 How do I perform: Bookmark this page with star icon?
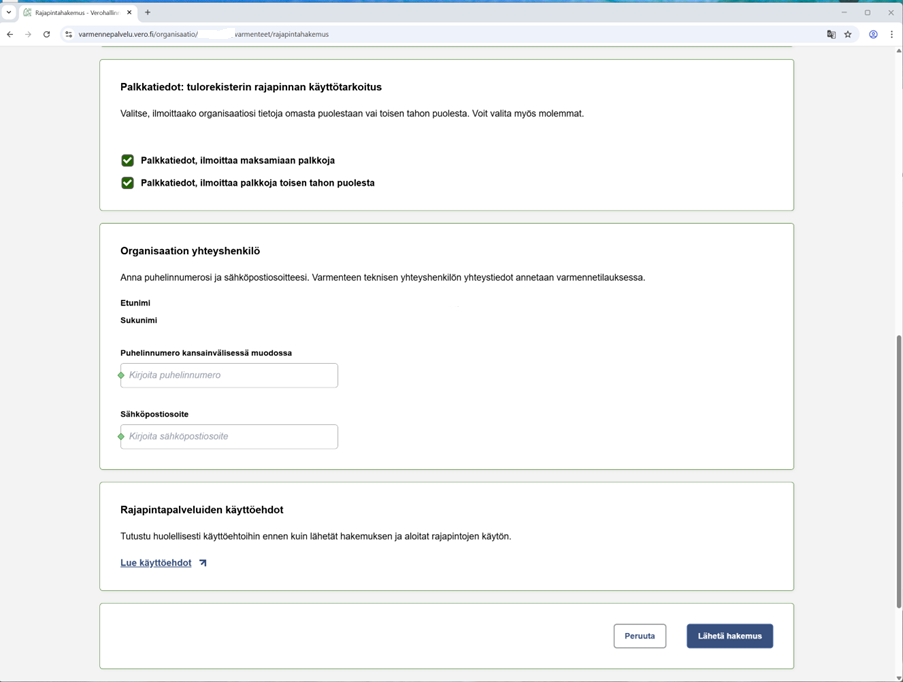pyautogui.click(x=848, y=34)
